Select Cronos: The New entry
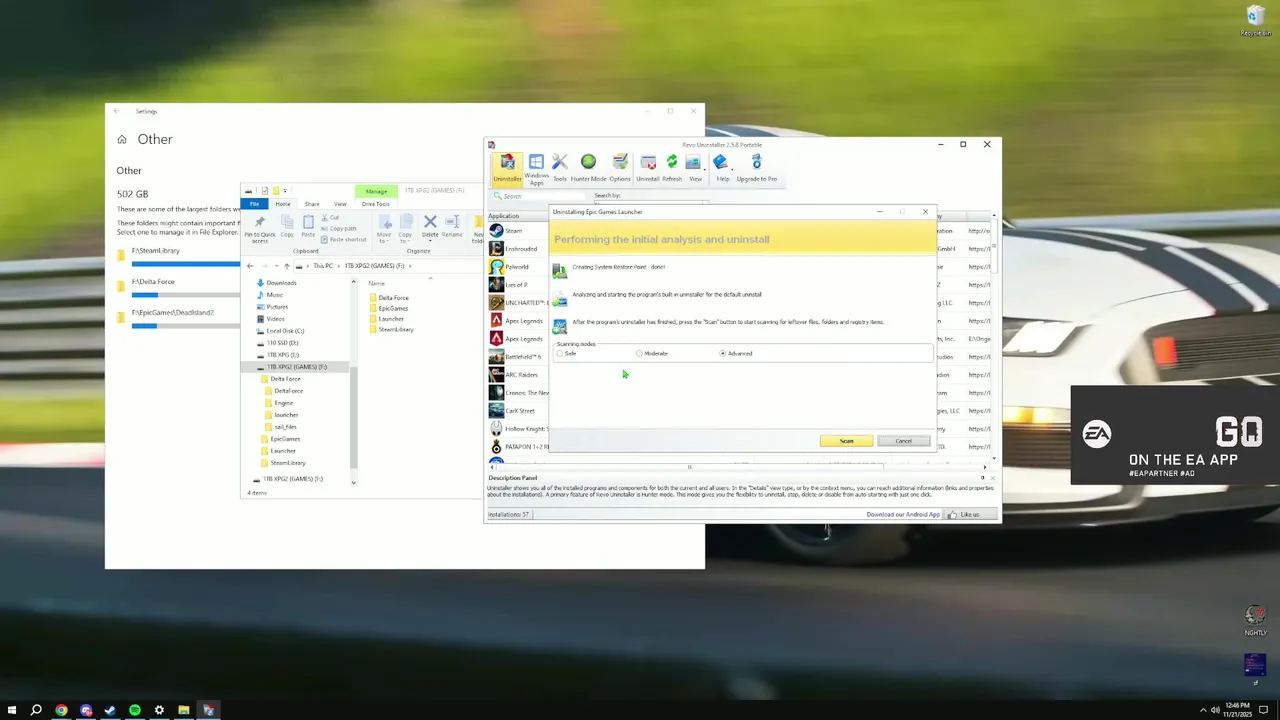Image resolution: width=1280 pixels, height=720 pixels. pyautogui.click(x=517, y=393)
